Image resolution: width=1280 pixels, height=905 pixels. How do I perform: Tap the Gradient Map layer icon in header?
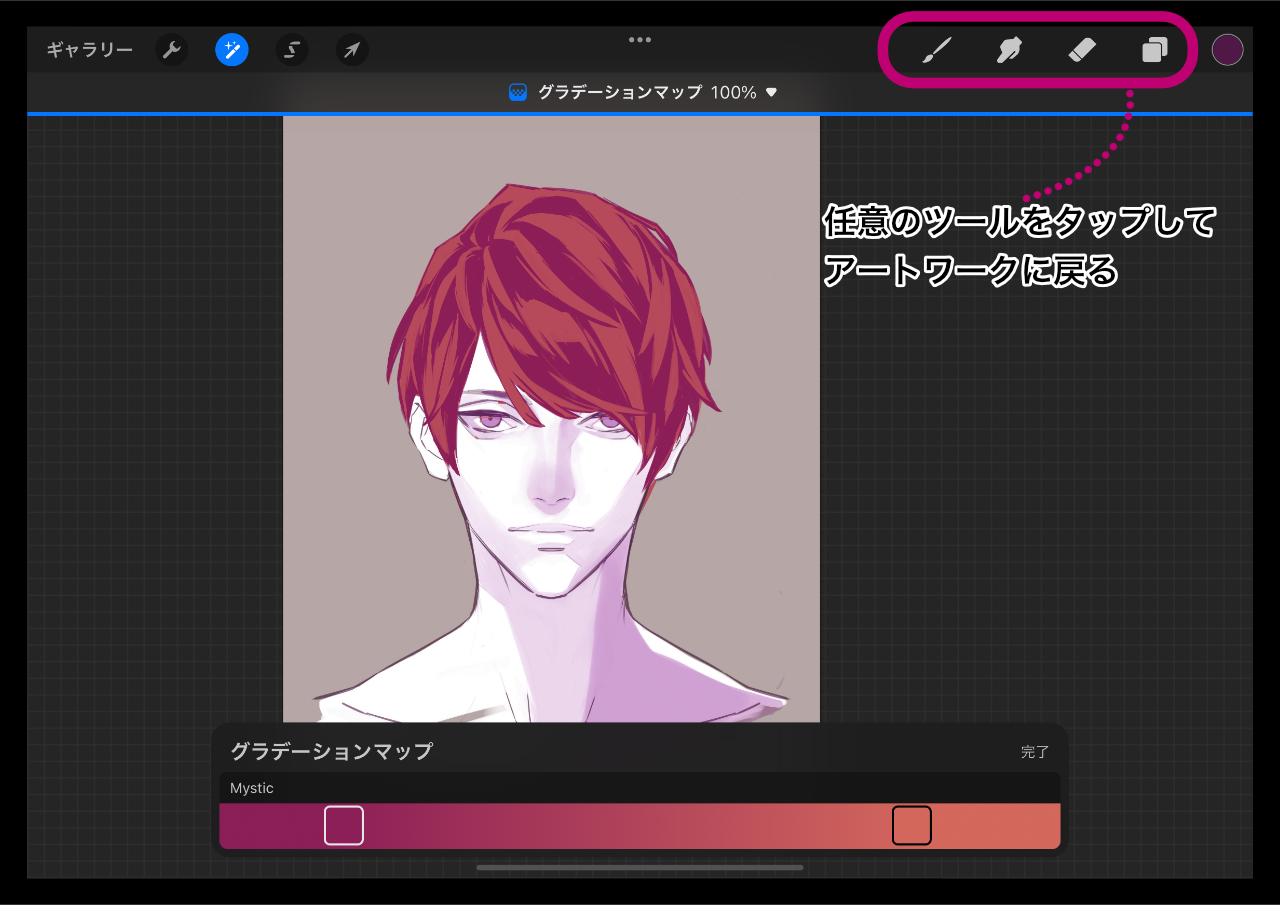518,92
